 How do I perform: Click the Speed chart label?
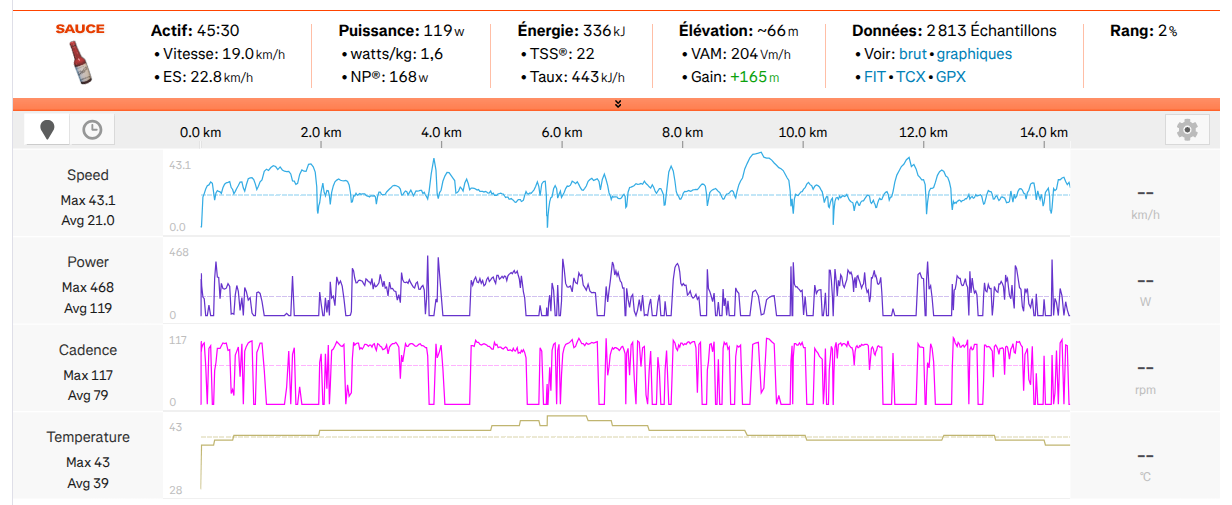(x=88, y=175)
